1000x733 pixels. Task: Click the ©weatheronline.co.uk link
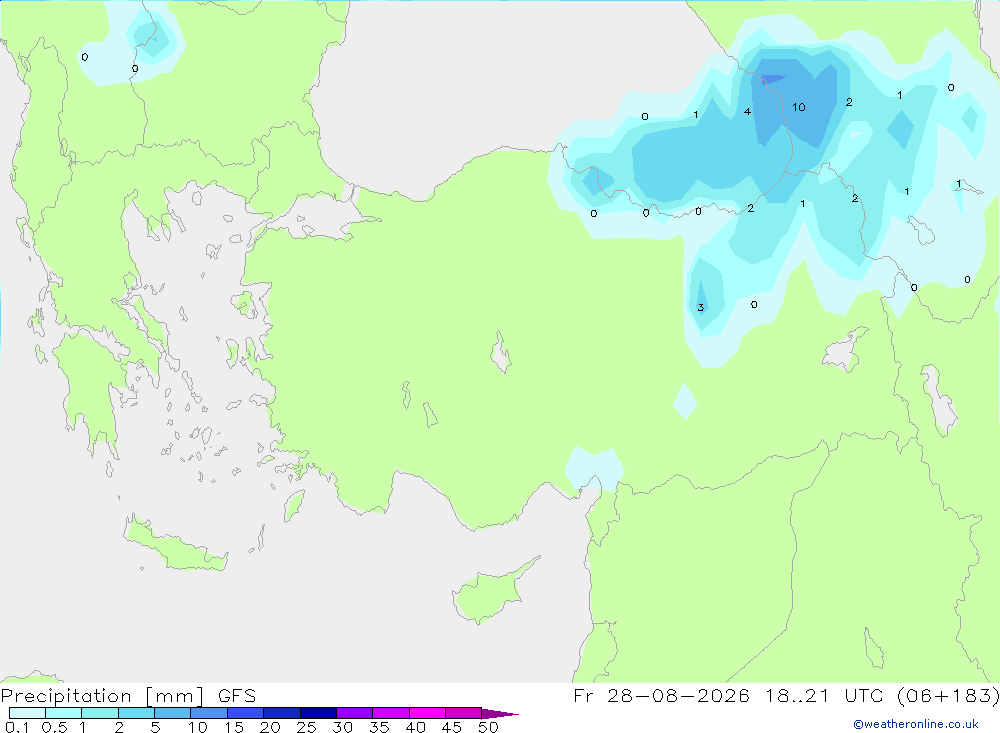click(x=916, y=724)
